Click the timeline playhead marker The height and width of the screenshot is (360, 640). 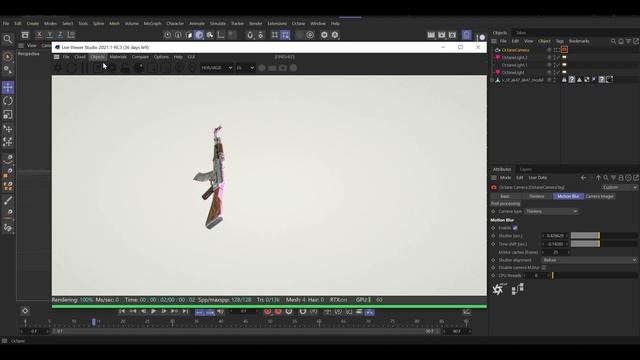pyautogui.click(x=94, y=322)
